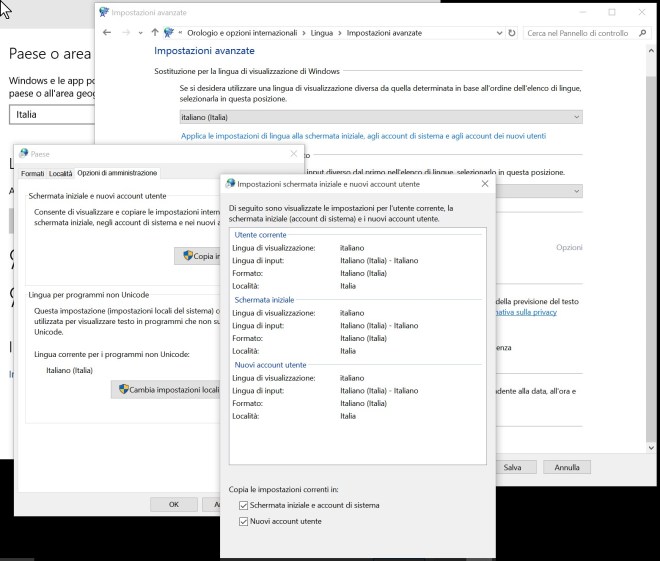Click the Italia country field in Settings
The image size is (660, 561).
51,114
